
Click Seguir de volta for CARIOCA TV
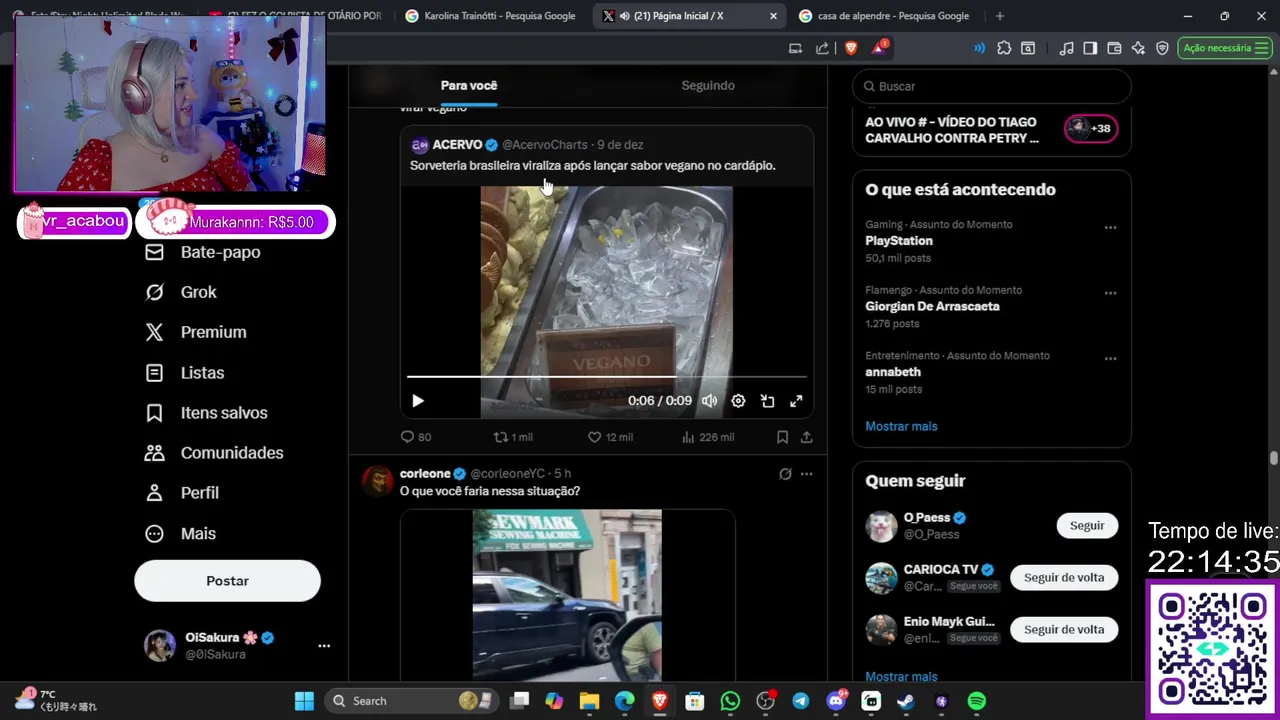coord(1064,577)
